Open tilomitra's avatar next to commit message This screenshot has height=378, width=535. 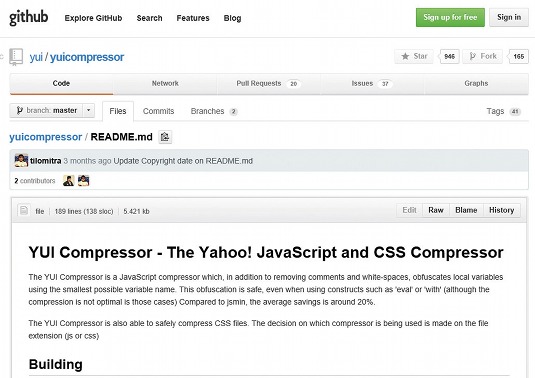[x=21, y=160]
